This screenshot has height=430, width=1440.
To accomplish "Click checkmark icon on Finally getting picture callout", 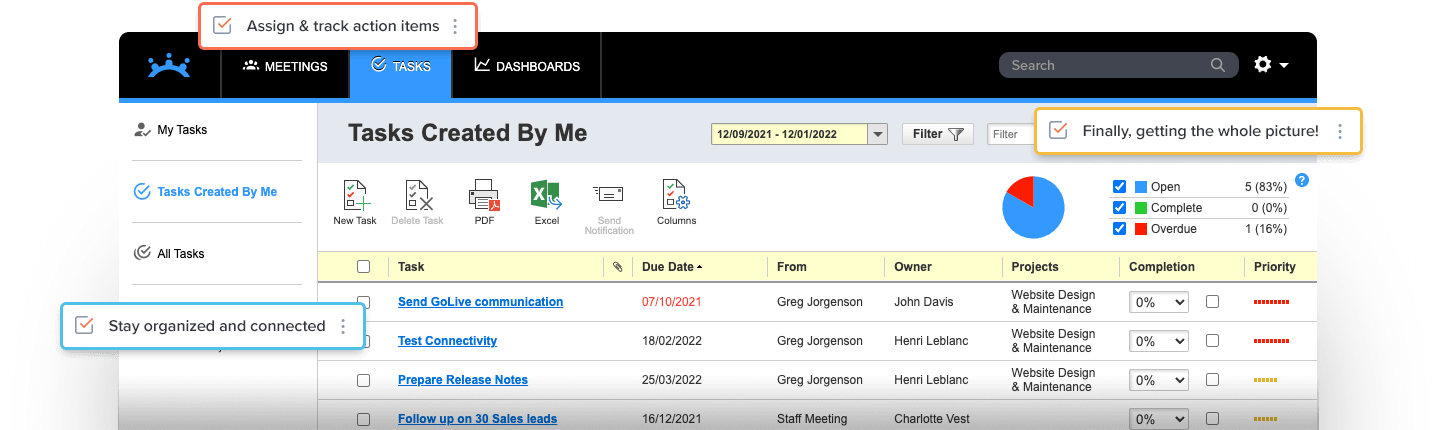I will coord(1058,131).
